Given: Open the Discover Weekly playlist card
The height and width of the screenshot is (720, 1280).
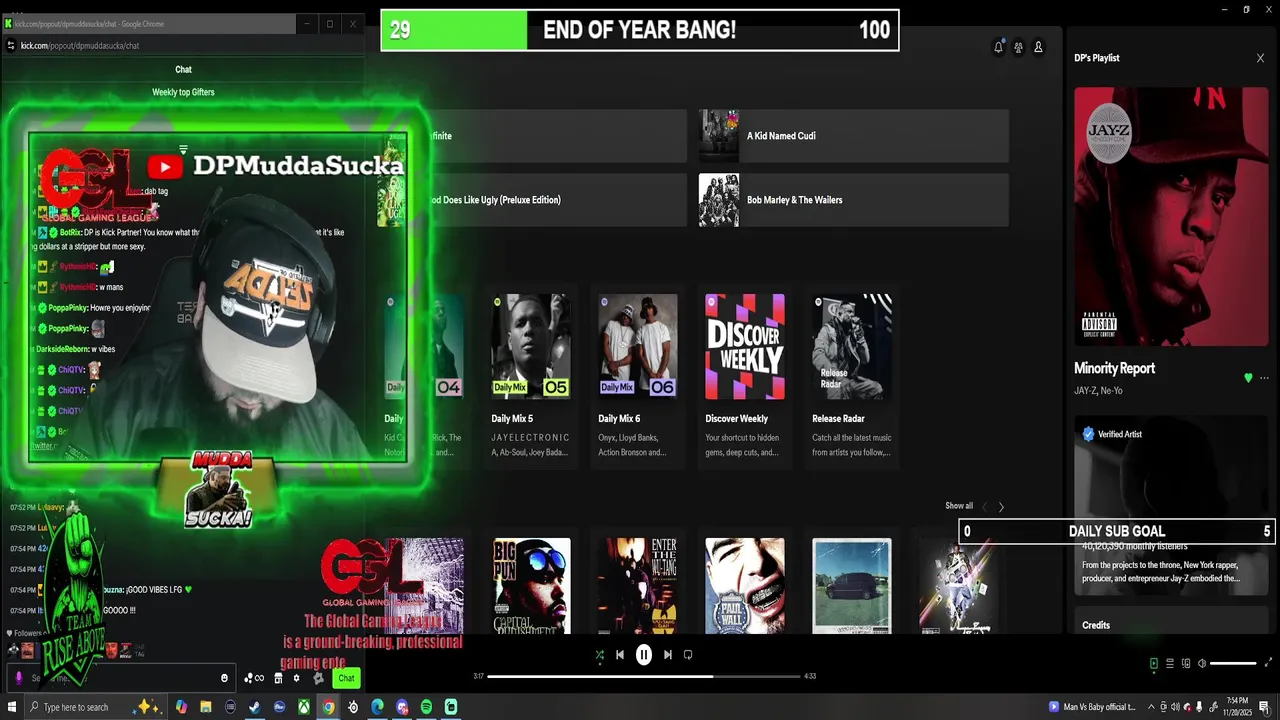Looking at the screenshot, I should click(x=745, y=376).
